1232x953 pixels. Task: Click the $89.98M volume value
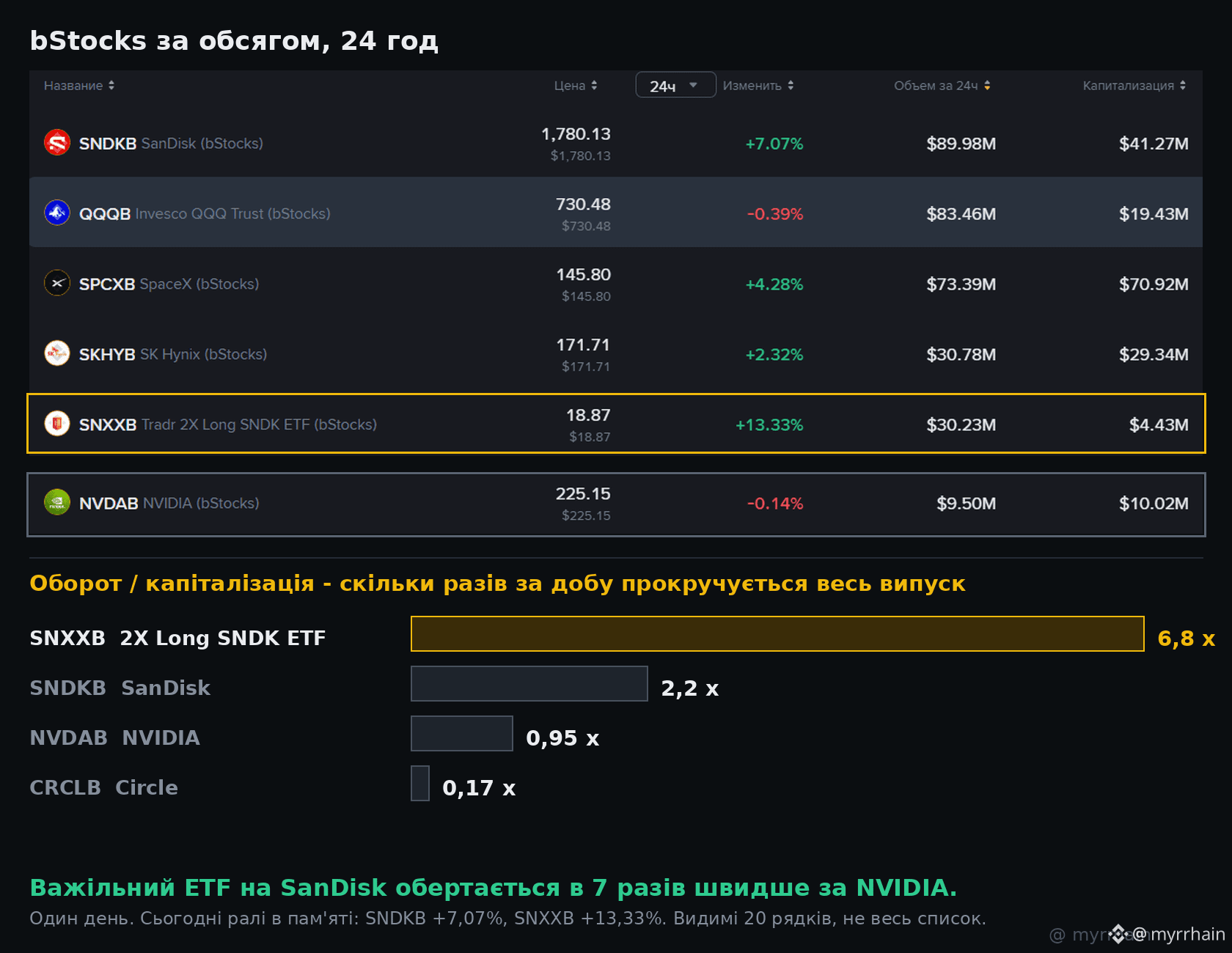[961, 144]
